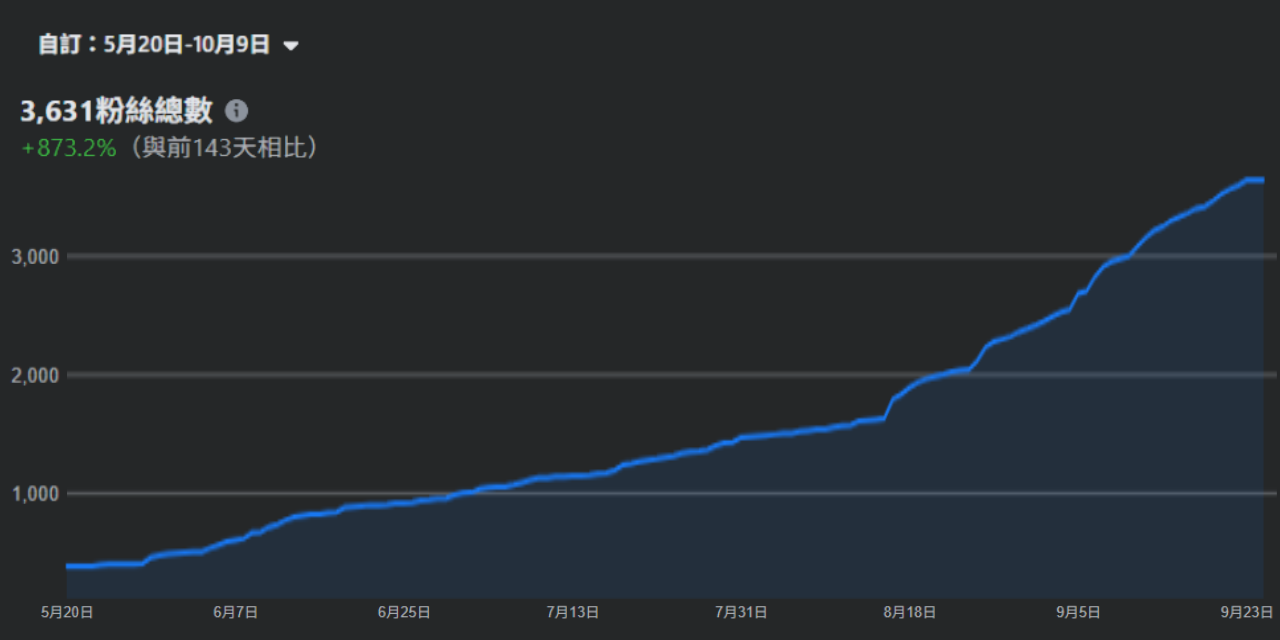Select the 5月20日 x-axis date label
Viewport: 1280px width, 640px height.
67,612
